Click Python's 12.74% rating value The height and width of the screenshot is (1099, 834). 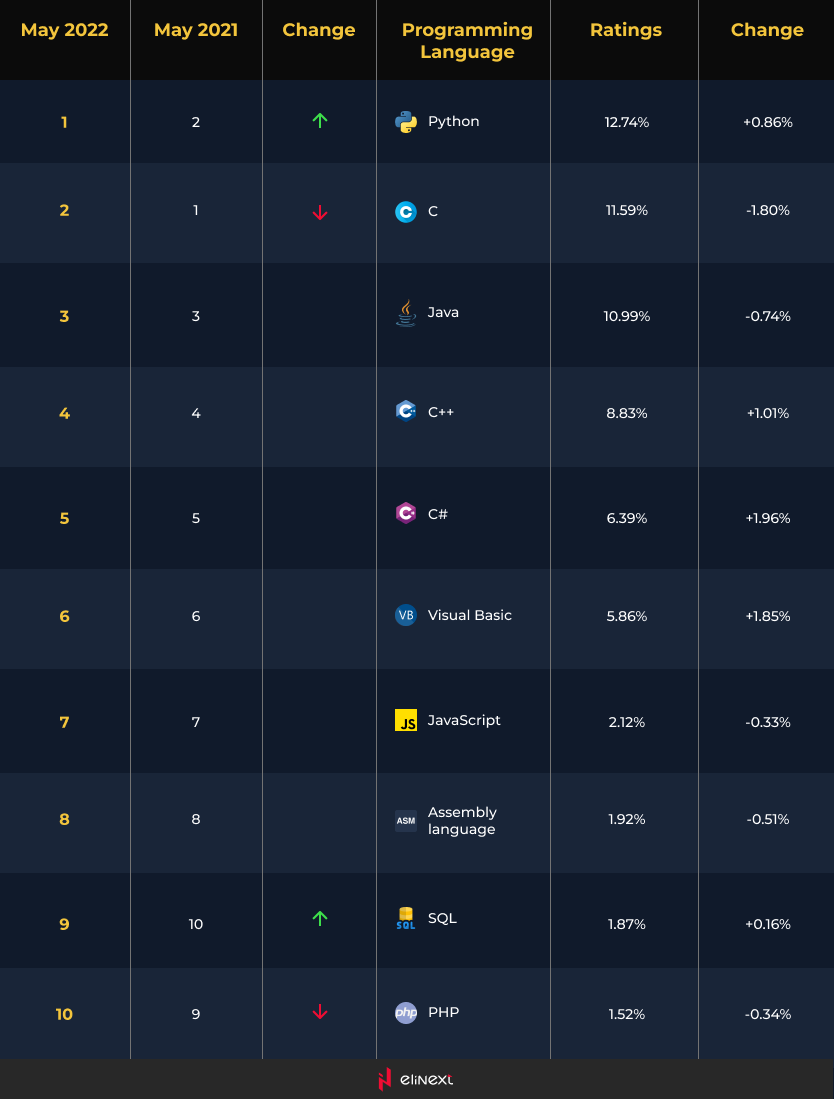[x=627, y=122]
